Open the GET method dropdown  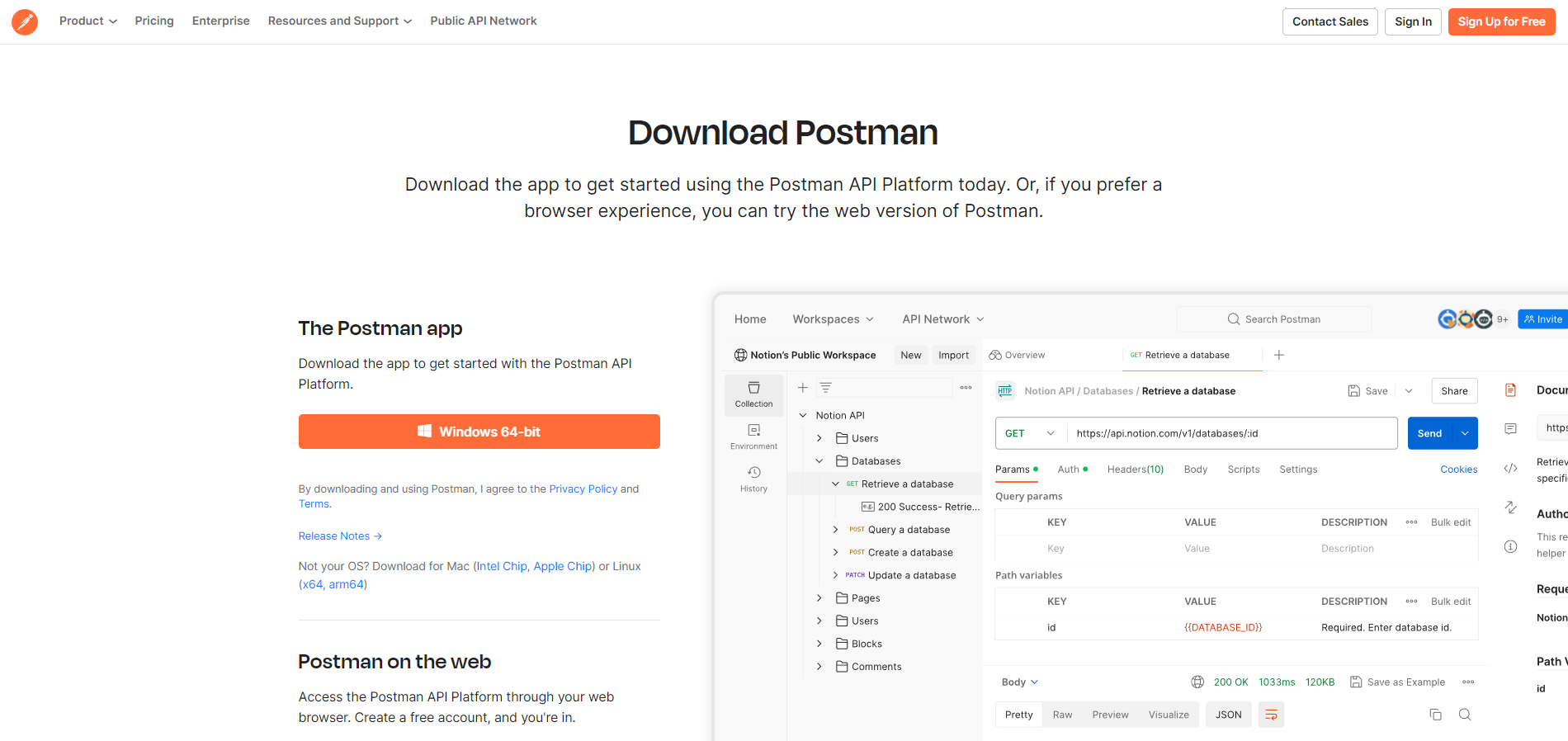pos(1030,433)
